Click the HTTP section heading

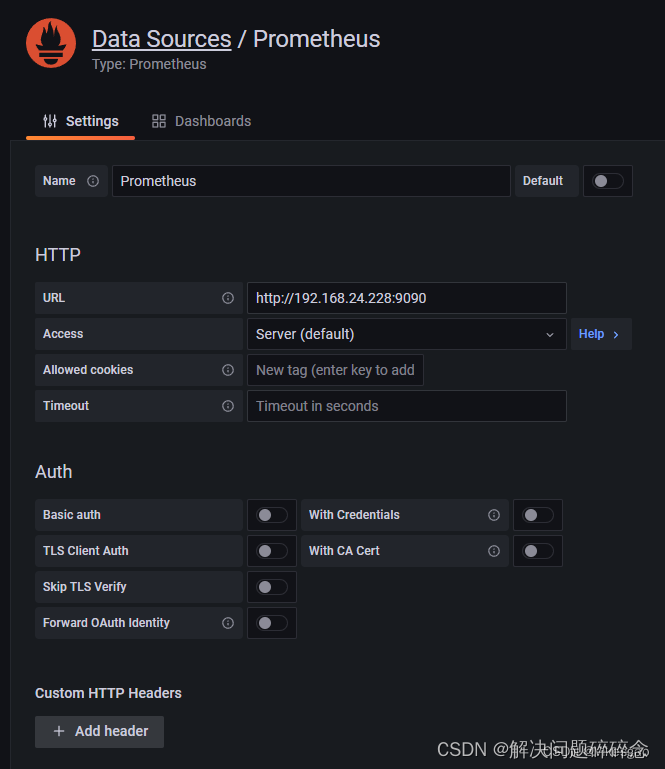58,255
